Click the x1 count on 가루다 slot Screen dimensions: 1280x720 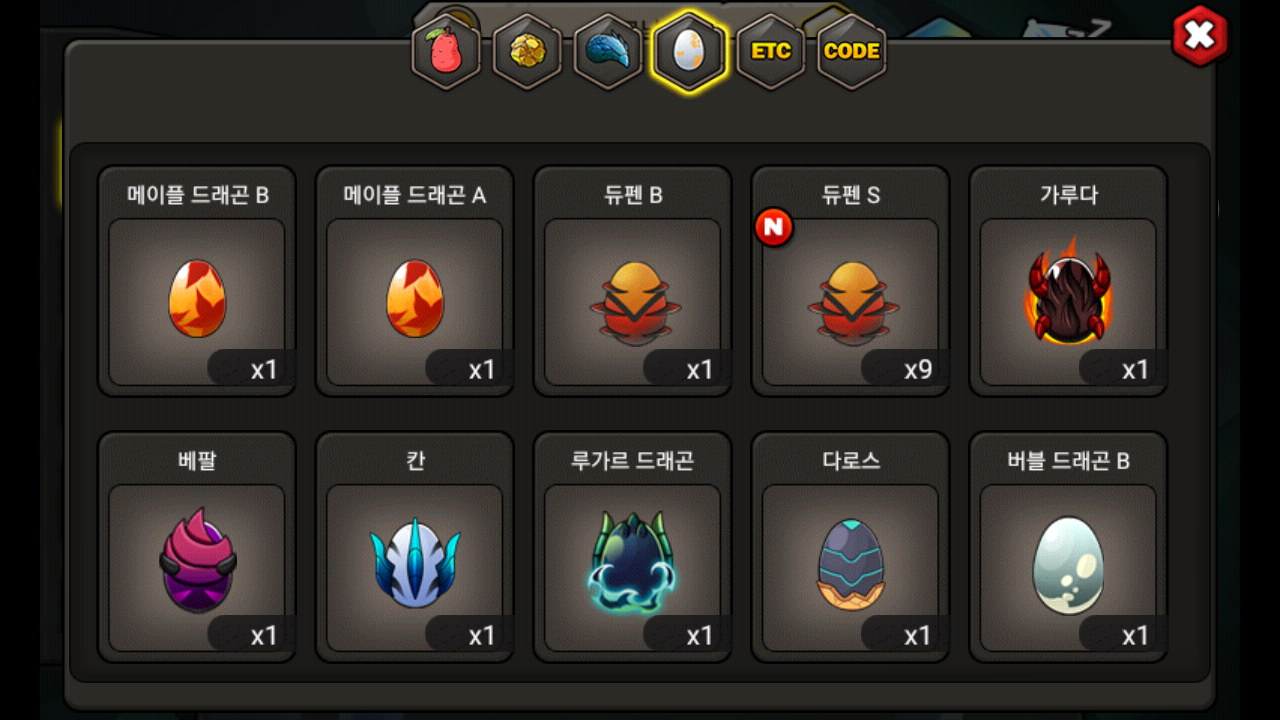coord(1135,370)
